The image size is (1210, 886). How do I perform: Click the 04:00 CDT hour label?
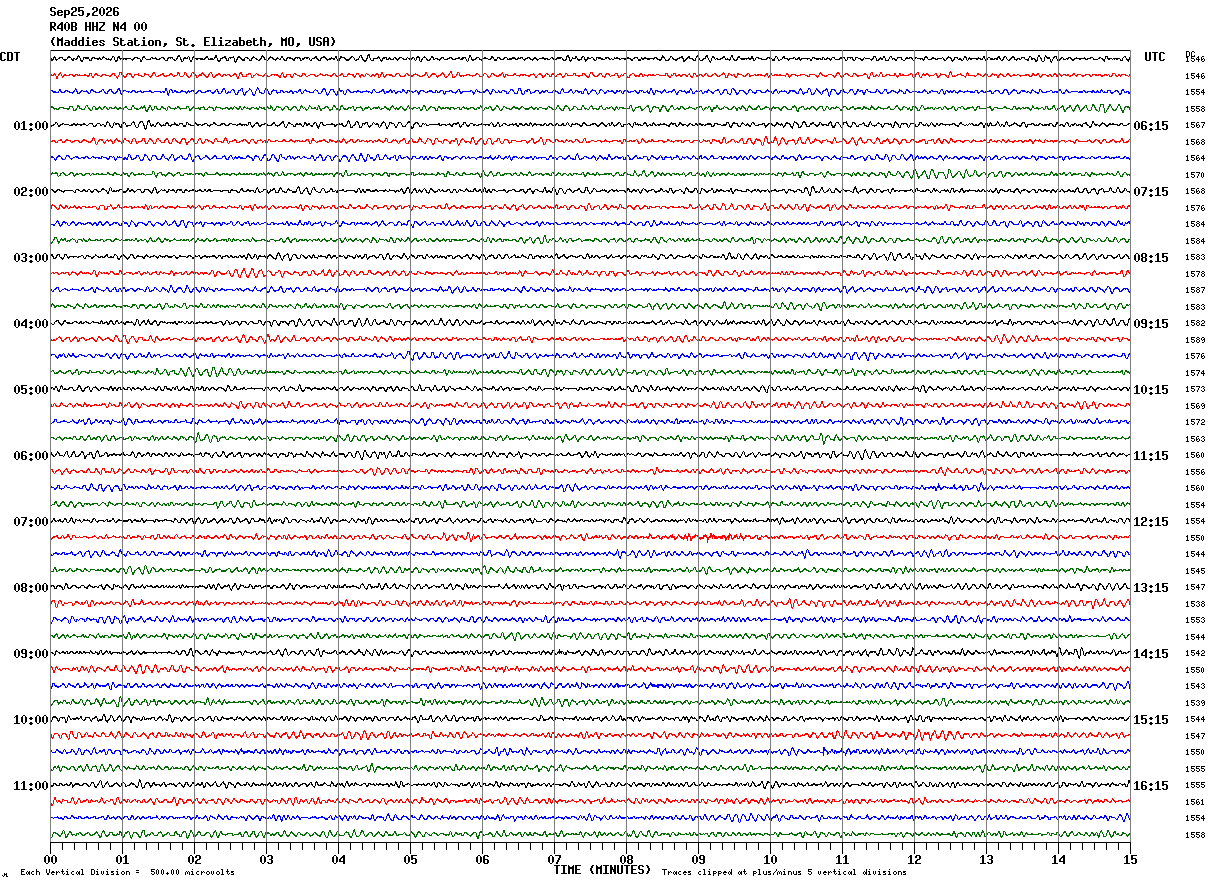click(31, 324)
